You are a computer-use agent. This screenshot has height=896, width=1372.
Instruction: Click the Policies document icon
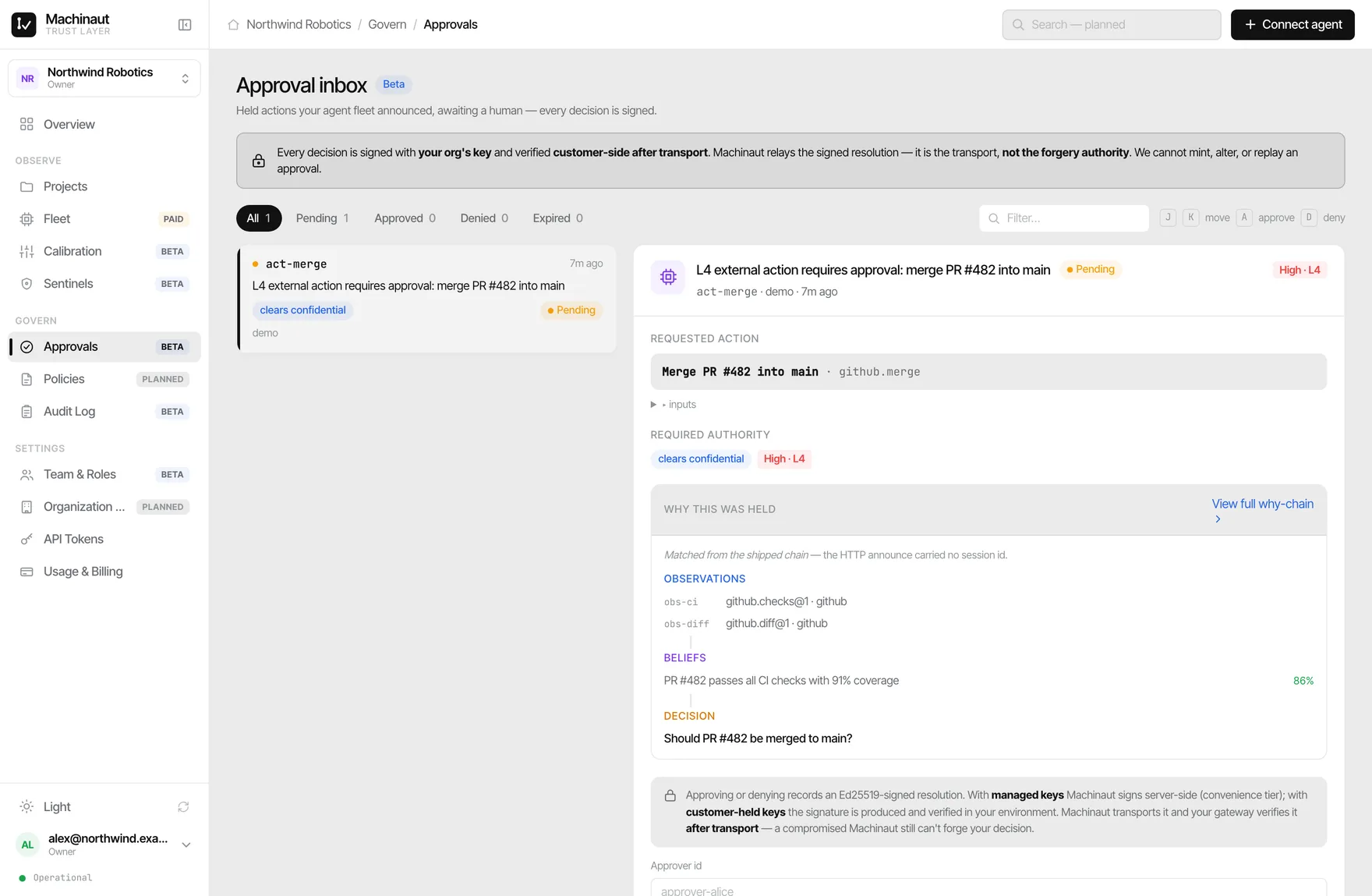(27, 379)
